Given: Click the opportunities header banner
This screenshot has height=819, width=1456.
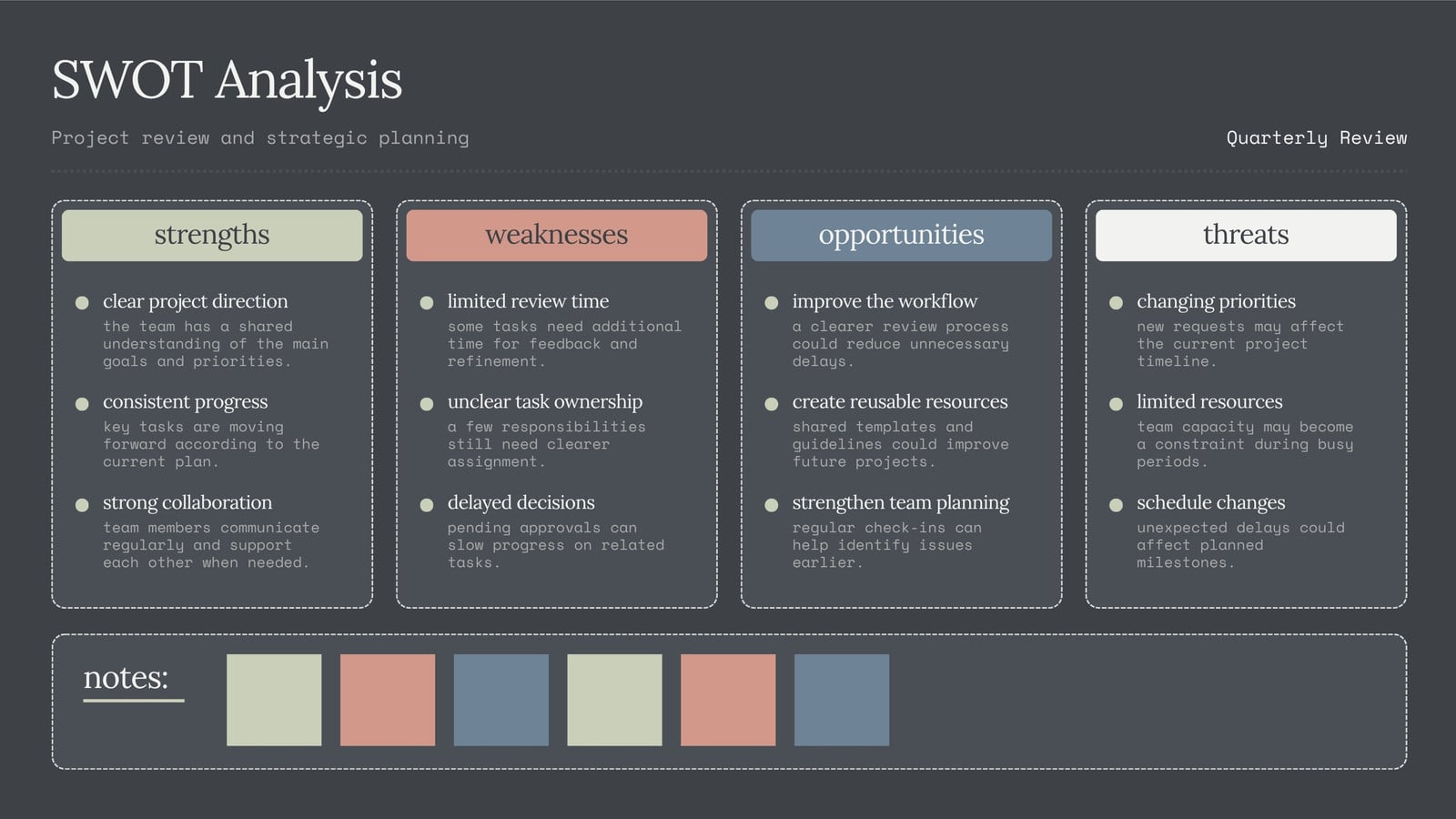Looking at the screenshot, I should tap(901, 236).
